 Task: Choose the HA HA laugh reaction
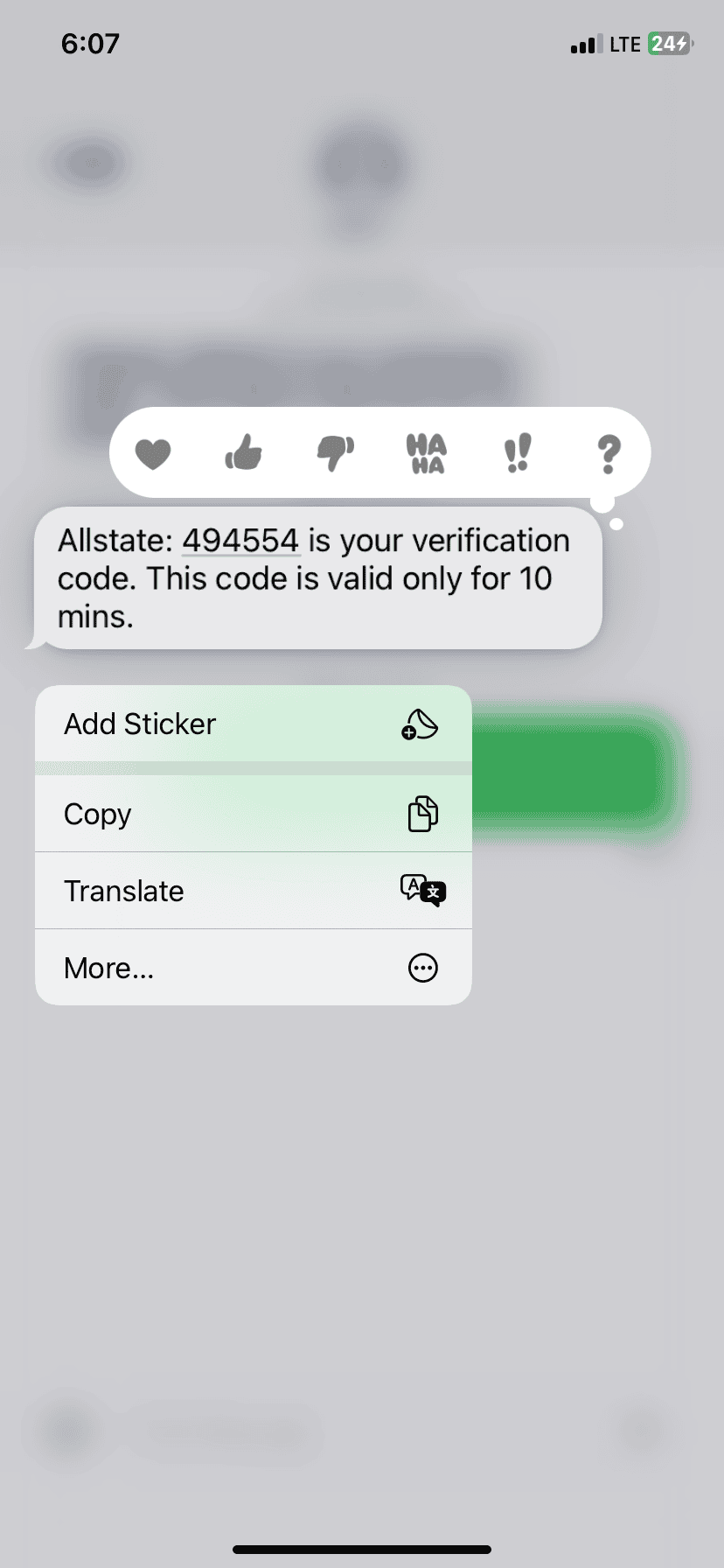pos(427,453)
